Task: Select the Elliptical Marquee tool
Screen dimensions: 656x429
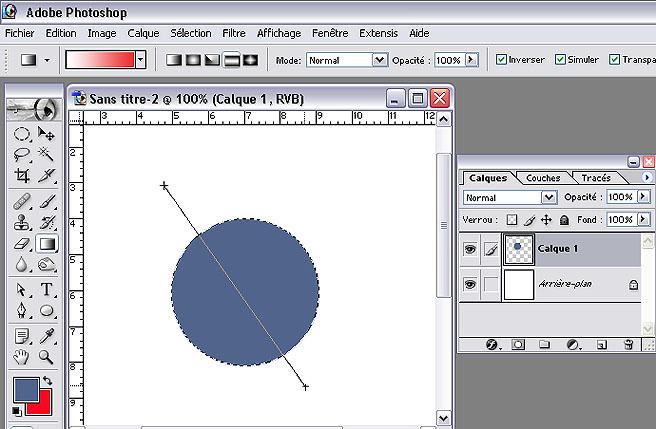Action: [22, 134]
